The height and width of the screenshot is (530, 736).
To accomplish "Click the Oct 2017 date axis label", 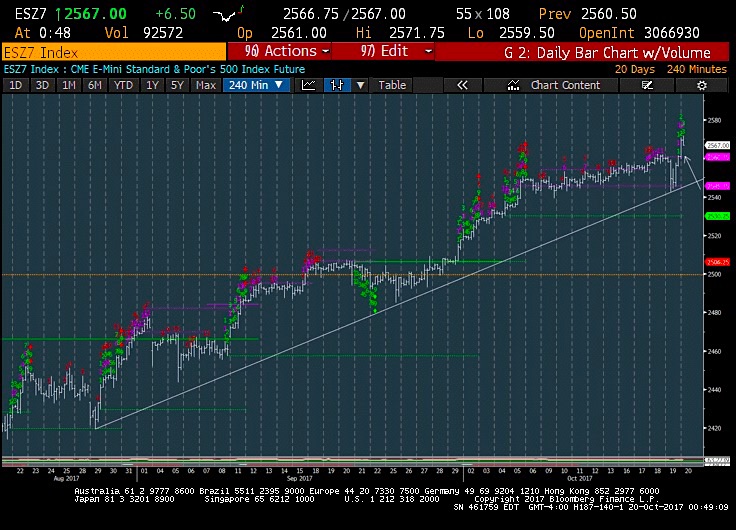I will [x=580, y=478].
